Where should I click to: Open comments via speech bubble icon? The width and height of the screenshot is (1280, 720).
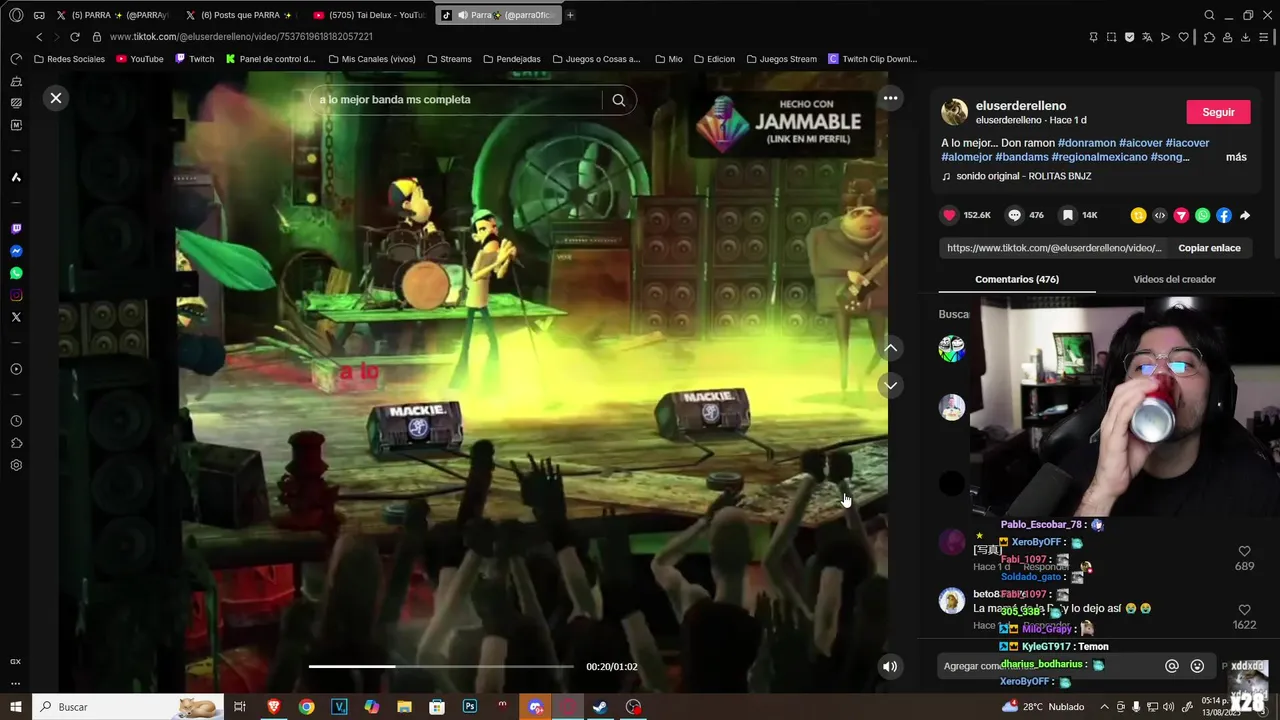pos(1014,215)
